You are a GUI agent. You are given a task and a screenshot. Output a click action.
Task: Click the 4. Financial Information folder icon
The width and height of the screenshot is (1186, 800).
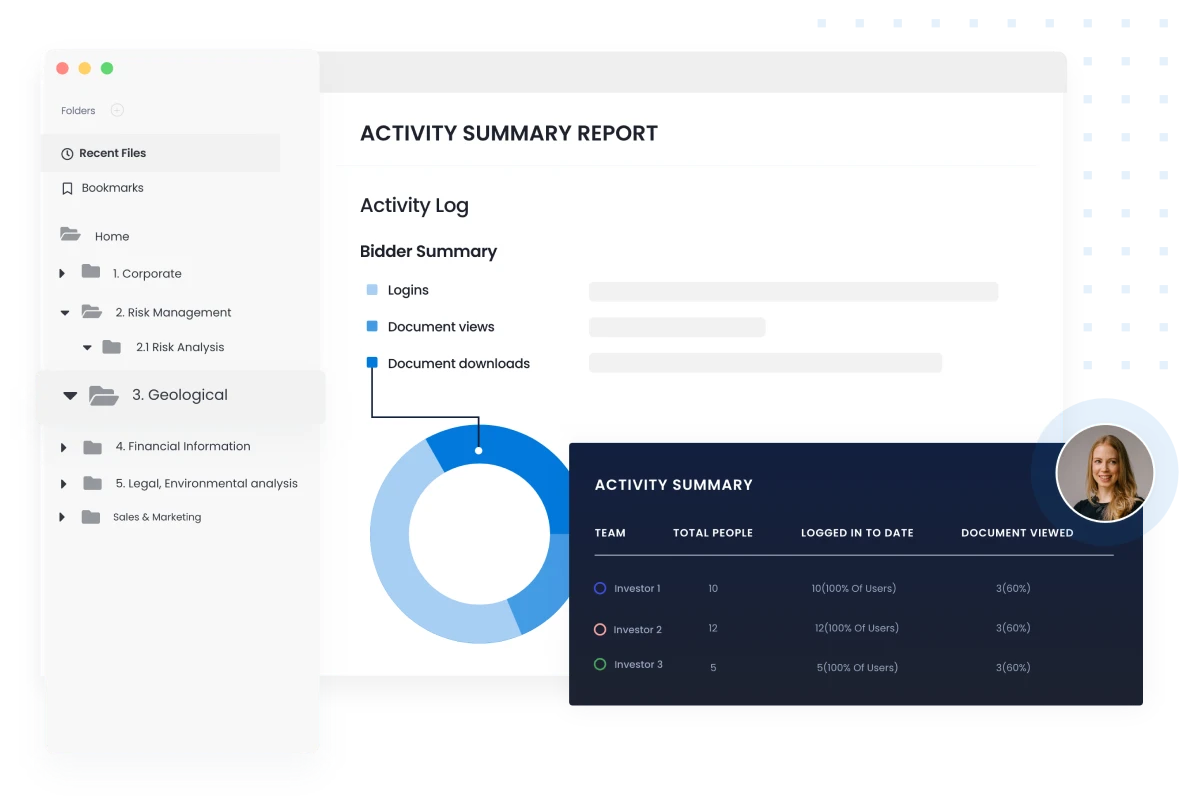[92, 448]
